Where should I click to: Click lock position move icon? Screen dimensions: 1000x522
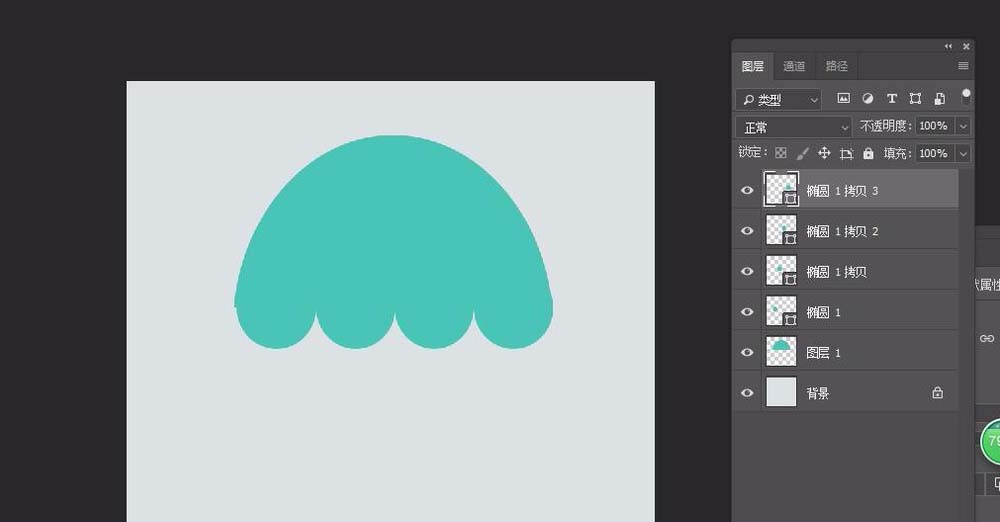(824, 153)
